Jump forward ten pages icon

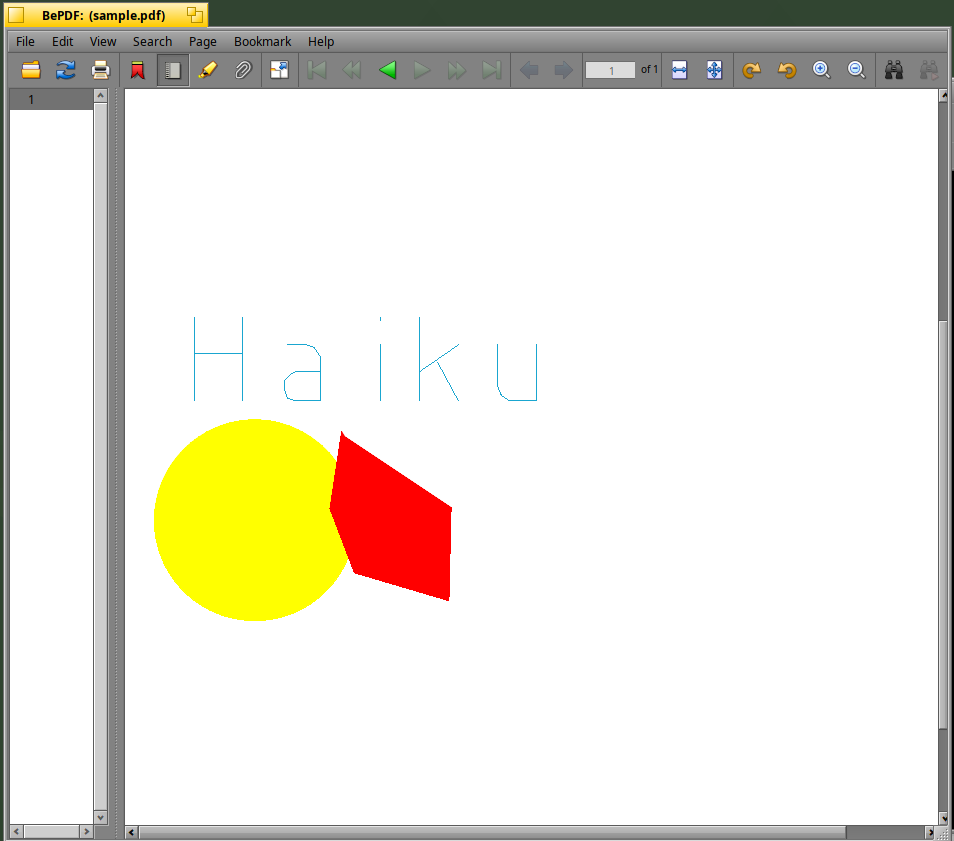(x=456, y=70)
